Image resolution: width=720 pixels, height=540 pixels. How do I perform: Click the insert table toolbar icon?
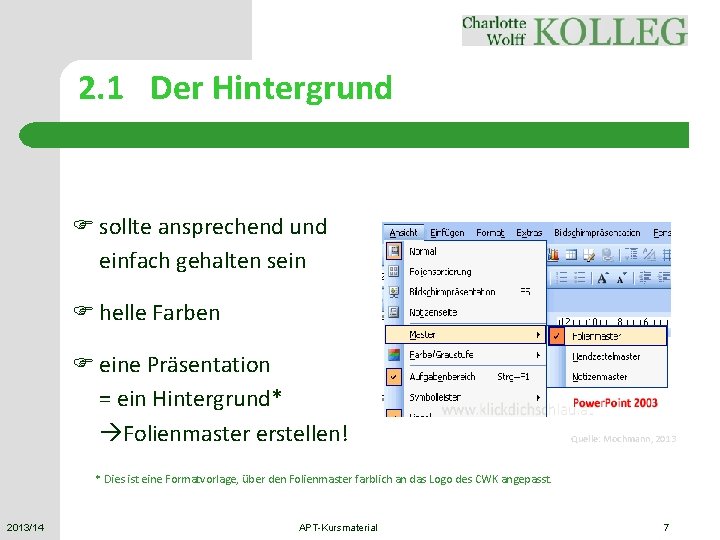point(571,254)
